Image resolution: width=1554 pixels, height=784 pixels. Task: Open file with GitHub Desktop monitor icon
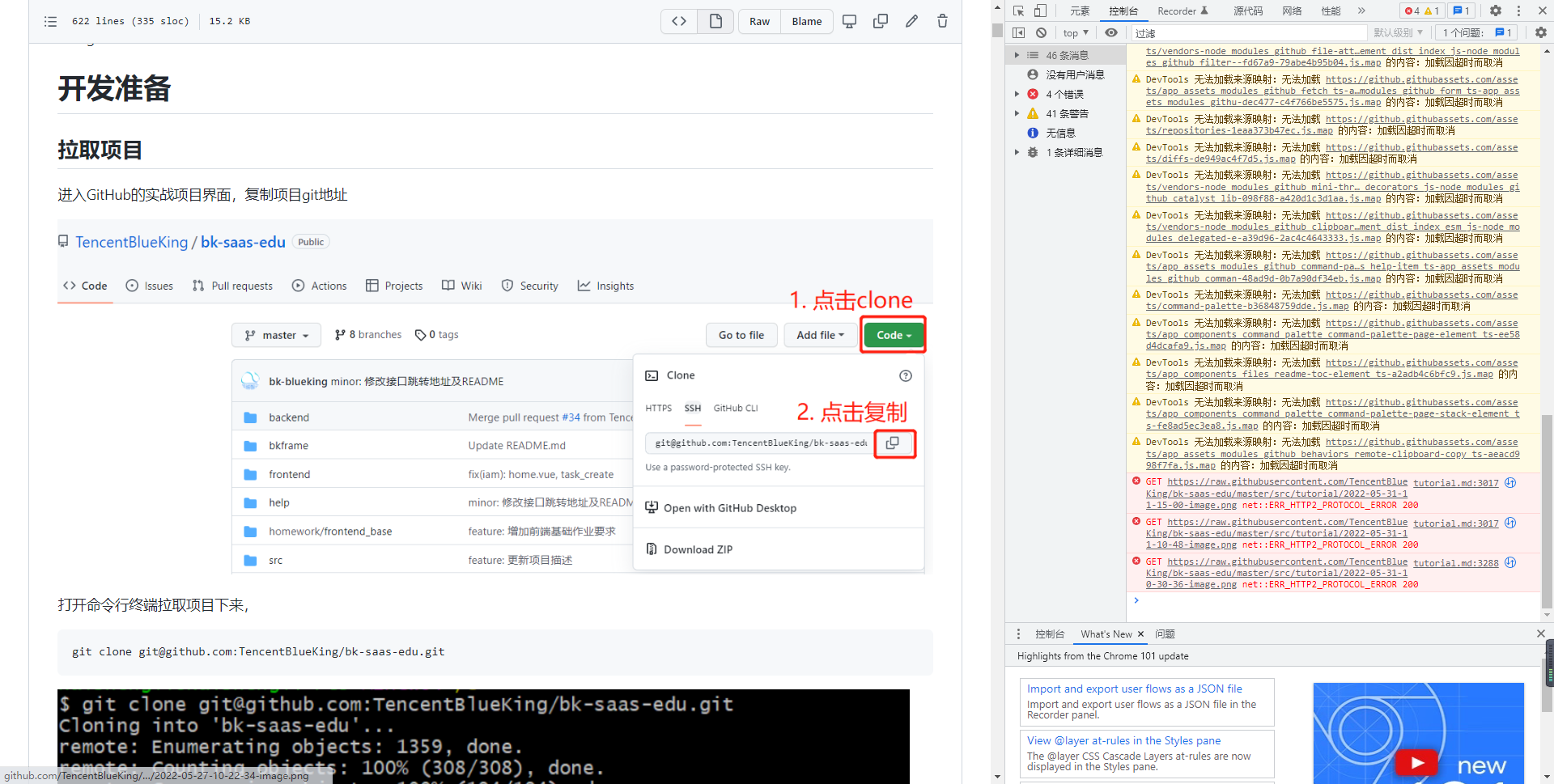click(849, 21)
